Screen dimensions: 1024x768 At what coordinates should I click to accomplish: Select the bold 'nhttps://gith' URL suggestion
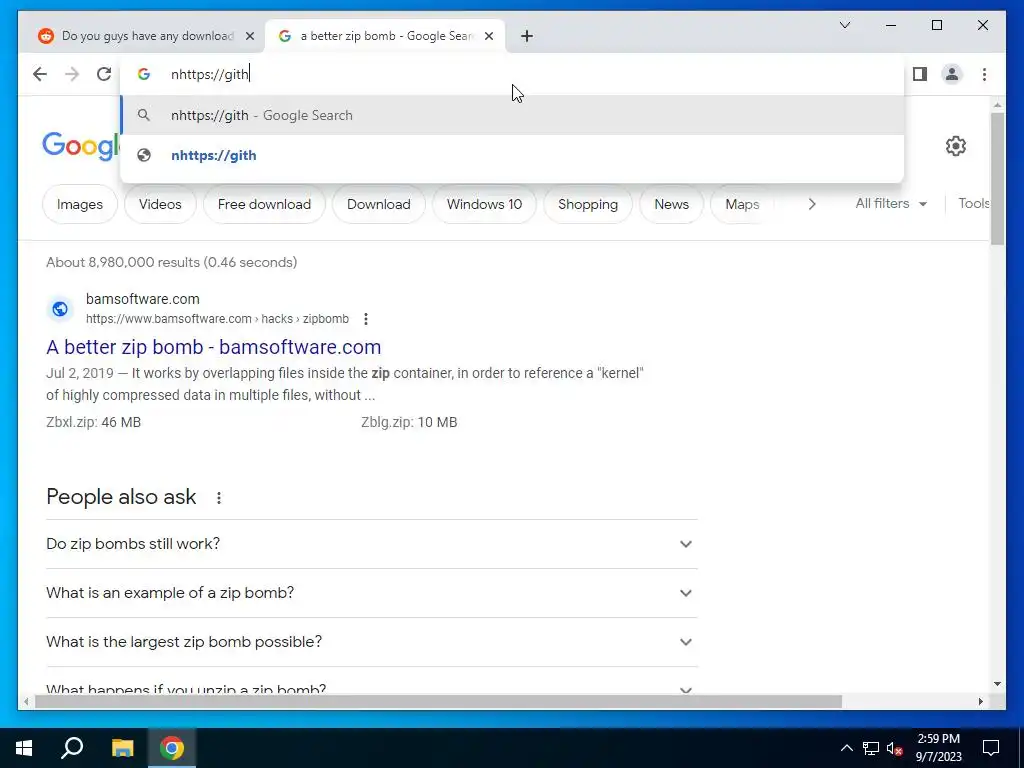[512, 155]
